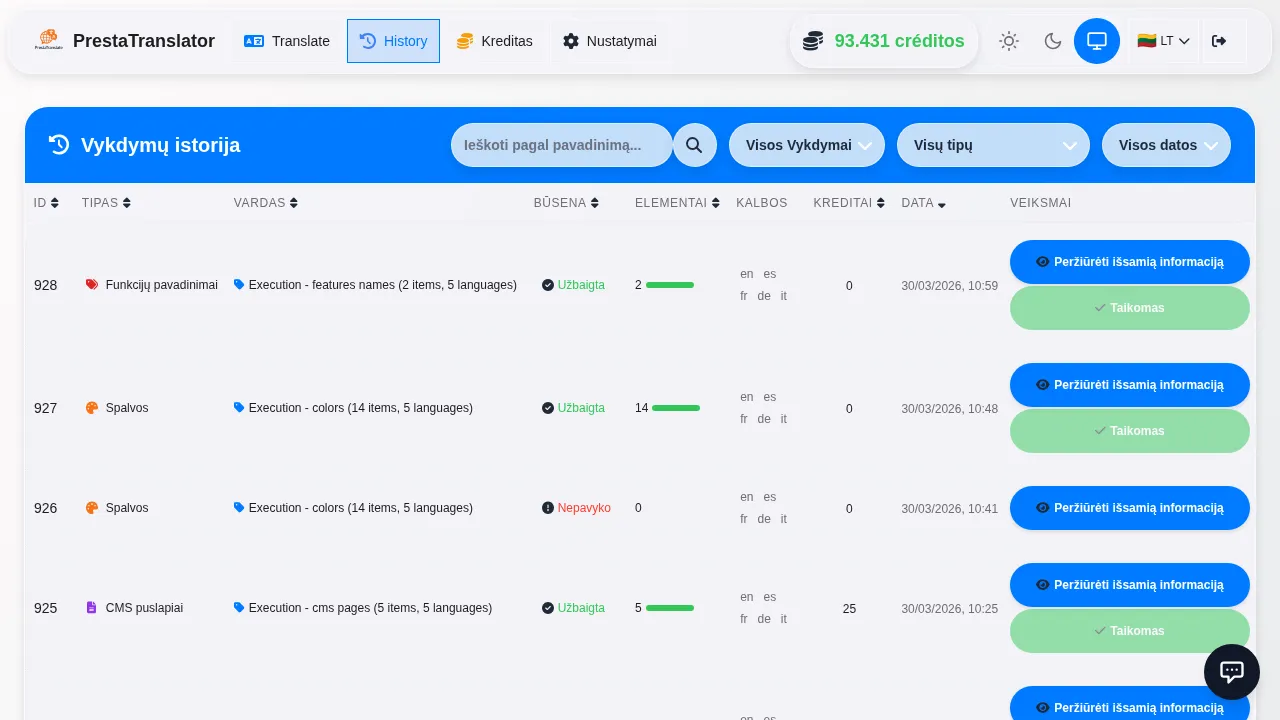Image resolution: width=1280 pixels, height=720 pixels.
Task: Click the coins credits balance icon
Action: (x=813, y=41)
